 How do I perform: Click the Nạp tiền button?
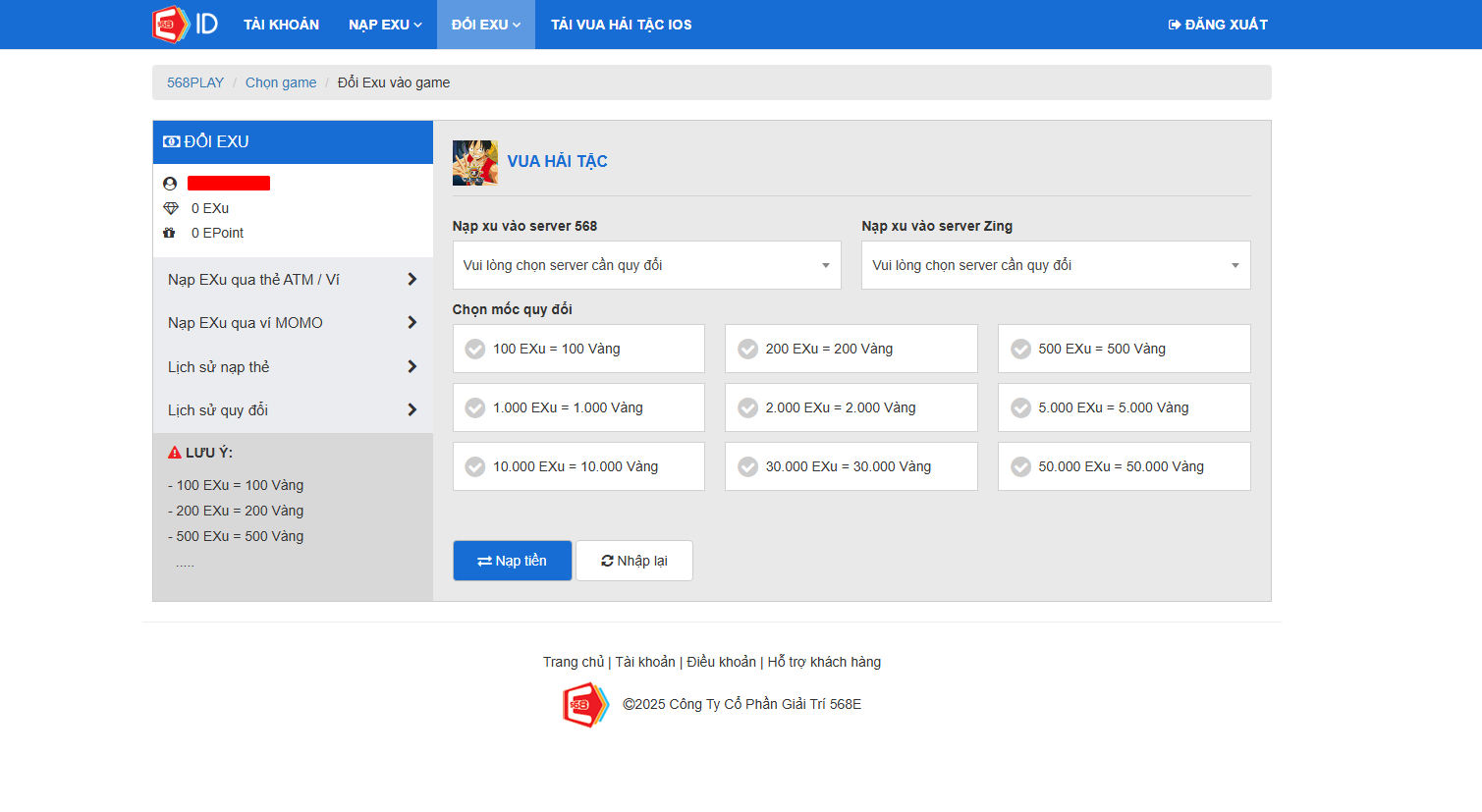click(x=513, y=561)
